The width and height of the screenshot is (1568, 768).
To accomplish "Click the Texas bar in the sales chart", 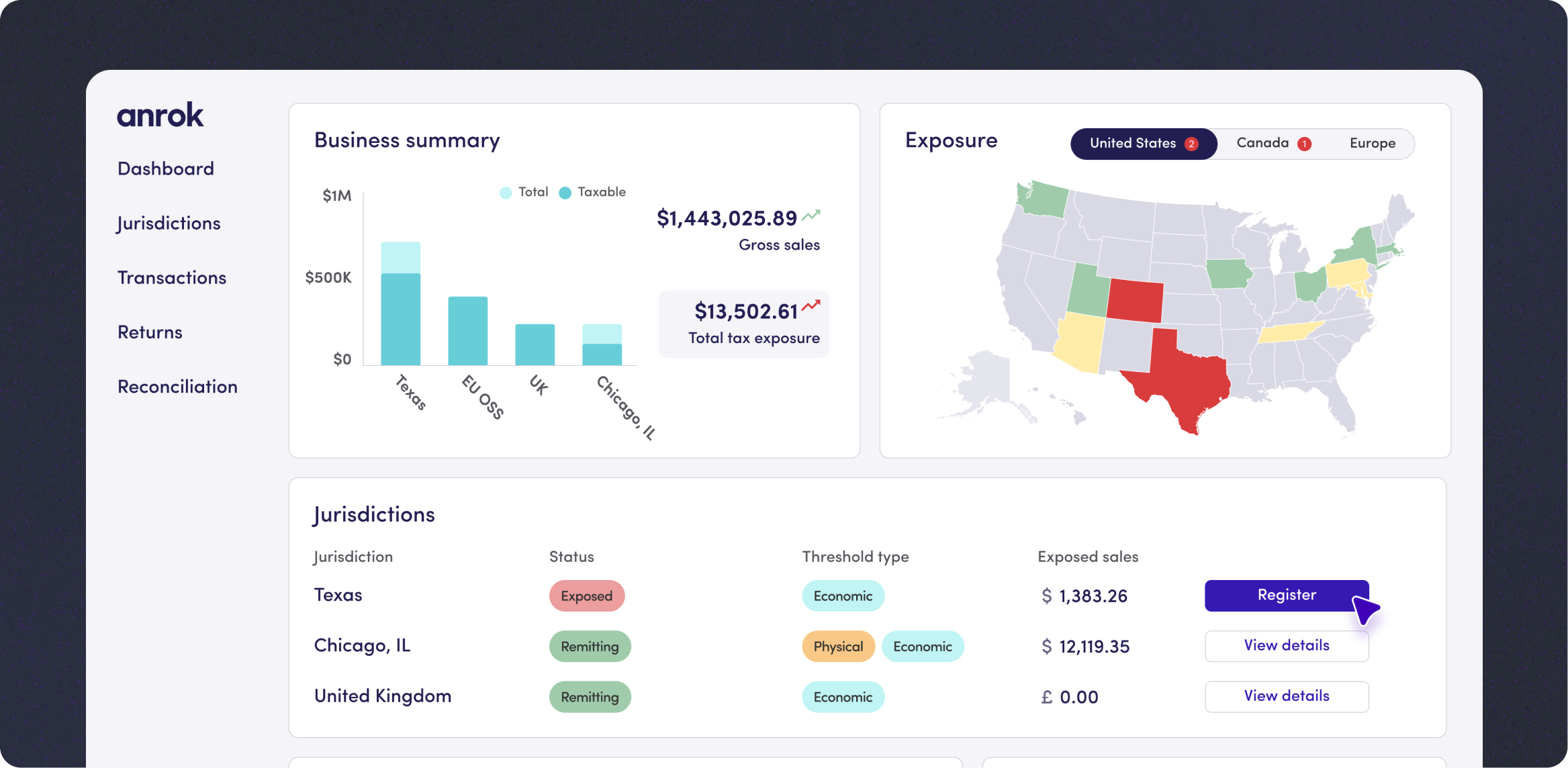I will (401, 316).
